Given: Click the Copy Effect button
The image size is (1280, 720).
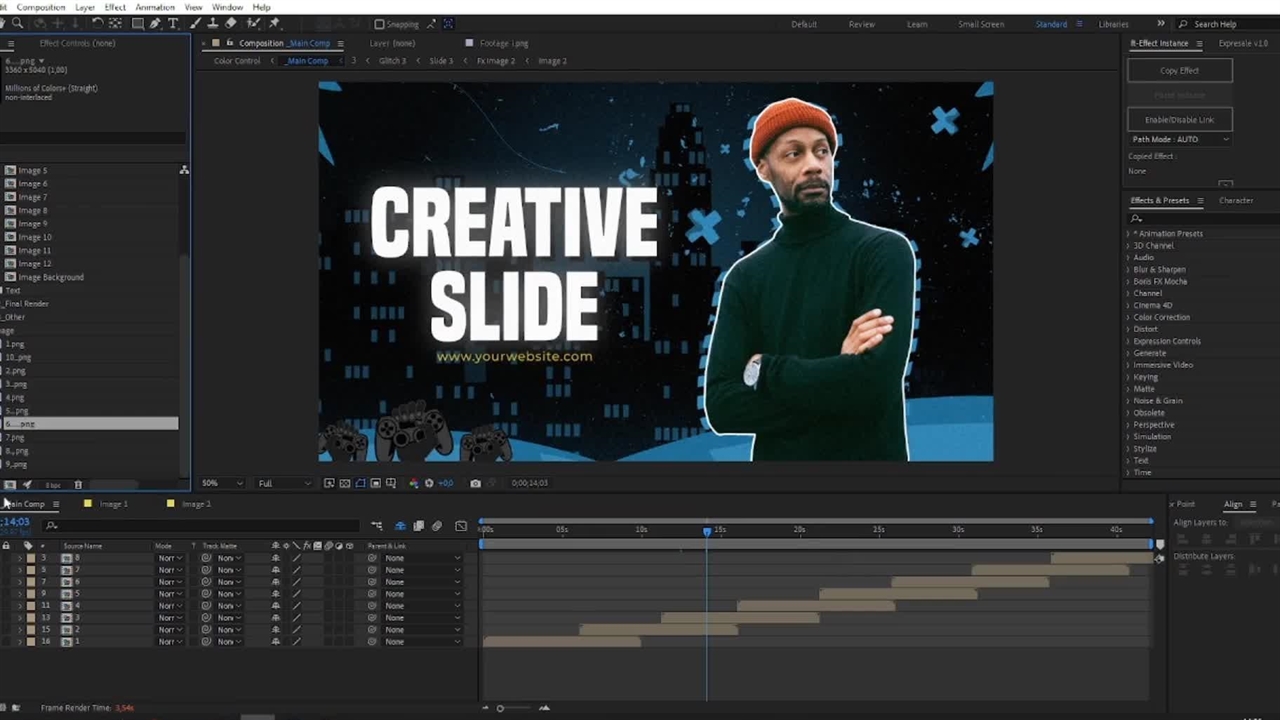Looking at the screenshot, I should point(1179,71).
